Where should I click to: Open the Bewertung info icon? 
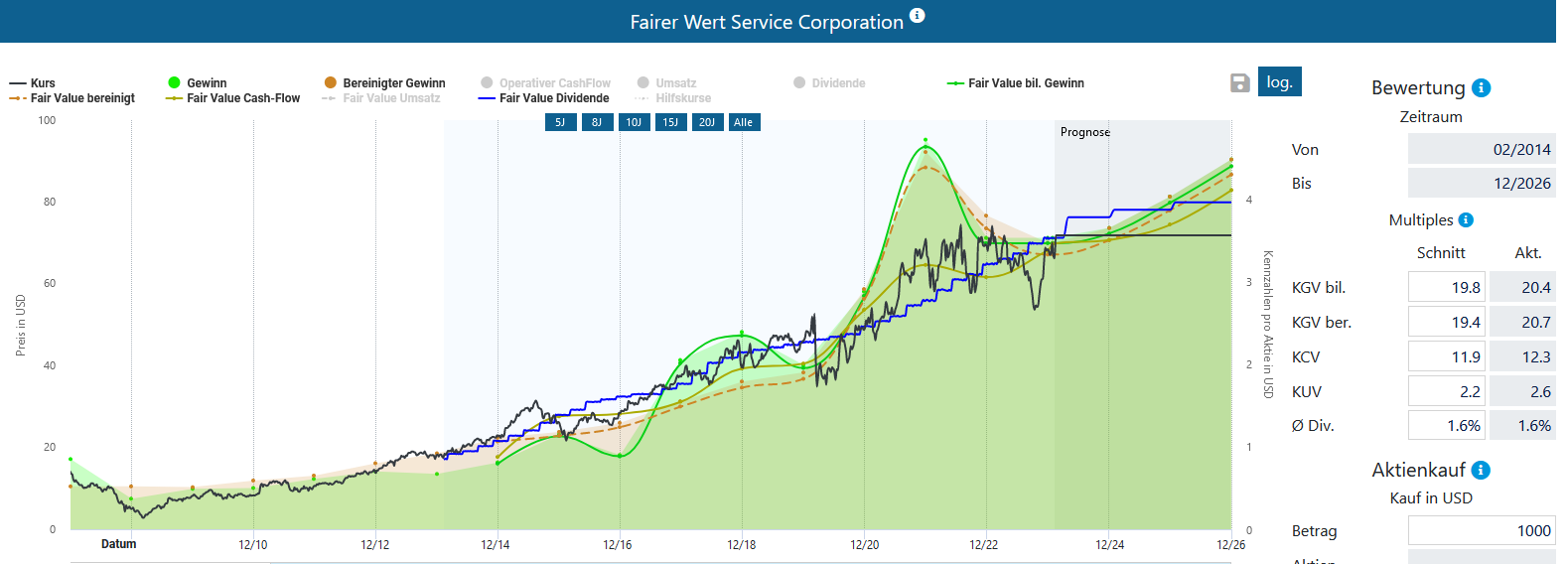click(1481, 87)
